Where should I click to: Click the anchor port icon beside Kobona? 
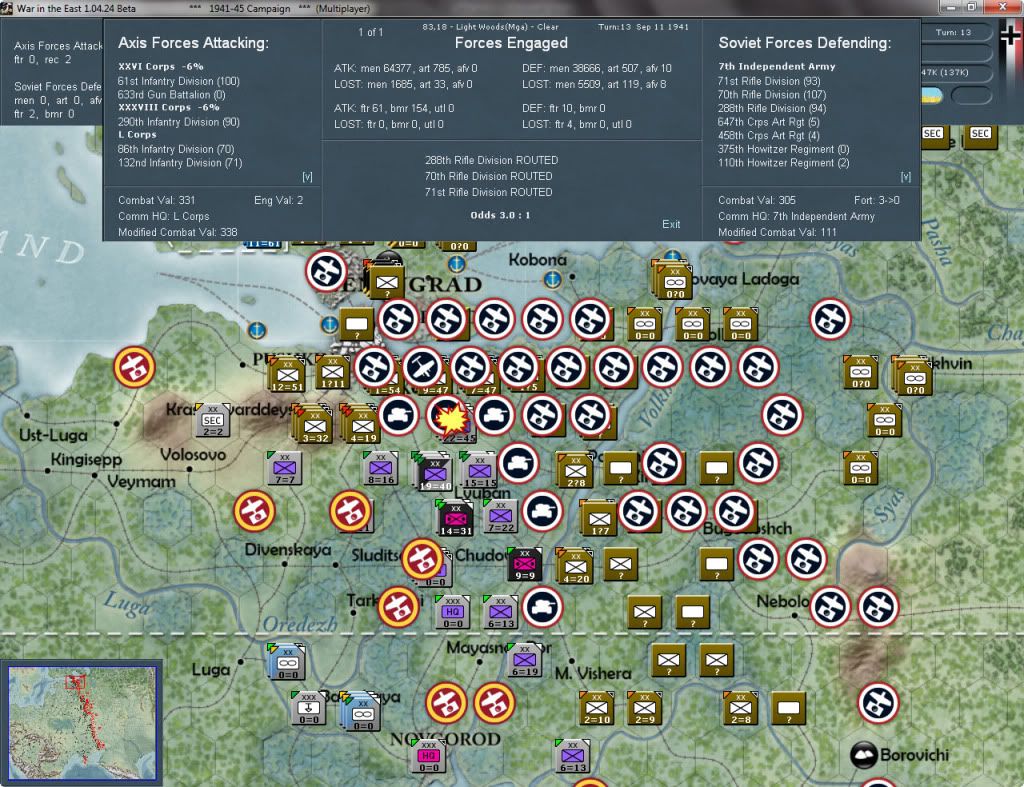pos(552,280)
